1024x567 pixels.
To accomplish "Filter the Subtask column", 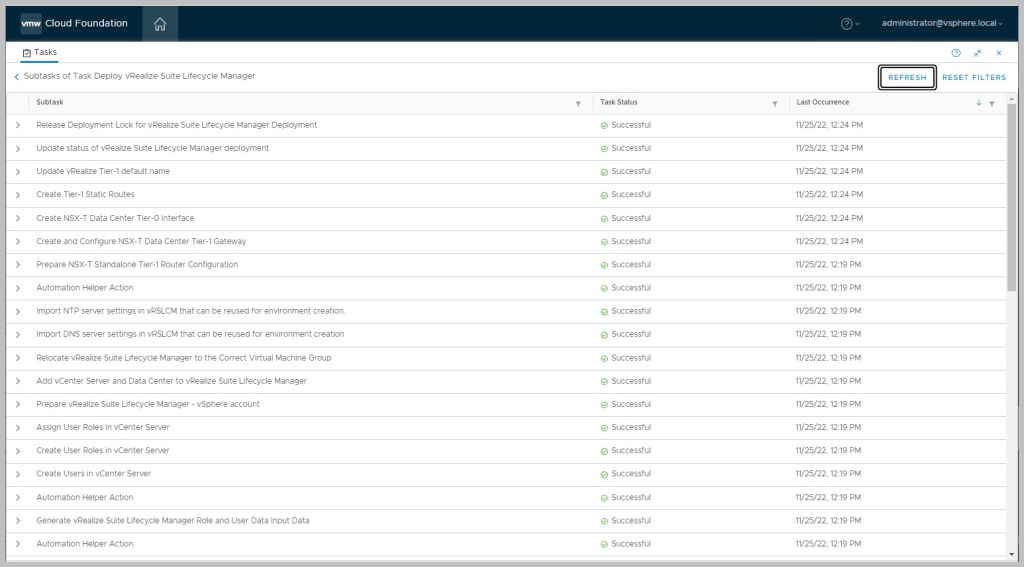I will 578,104.
